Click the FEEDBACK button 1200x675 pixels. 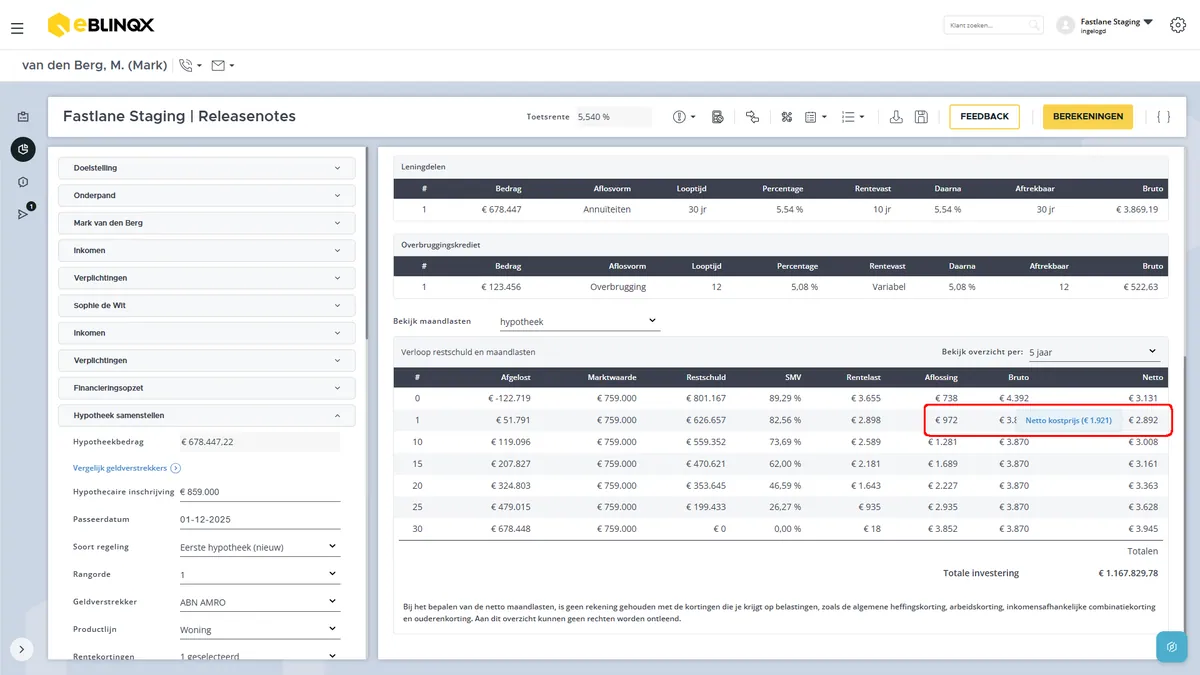tap(984, 117)
